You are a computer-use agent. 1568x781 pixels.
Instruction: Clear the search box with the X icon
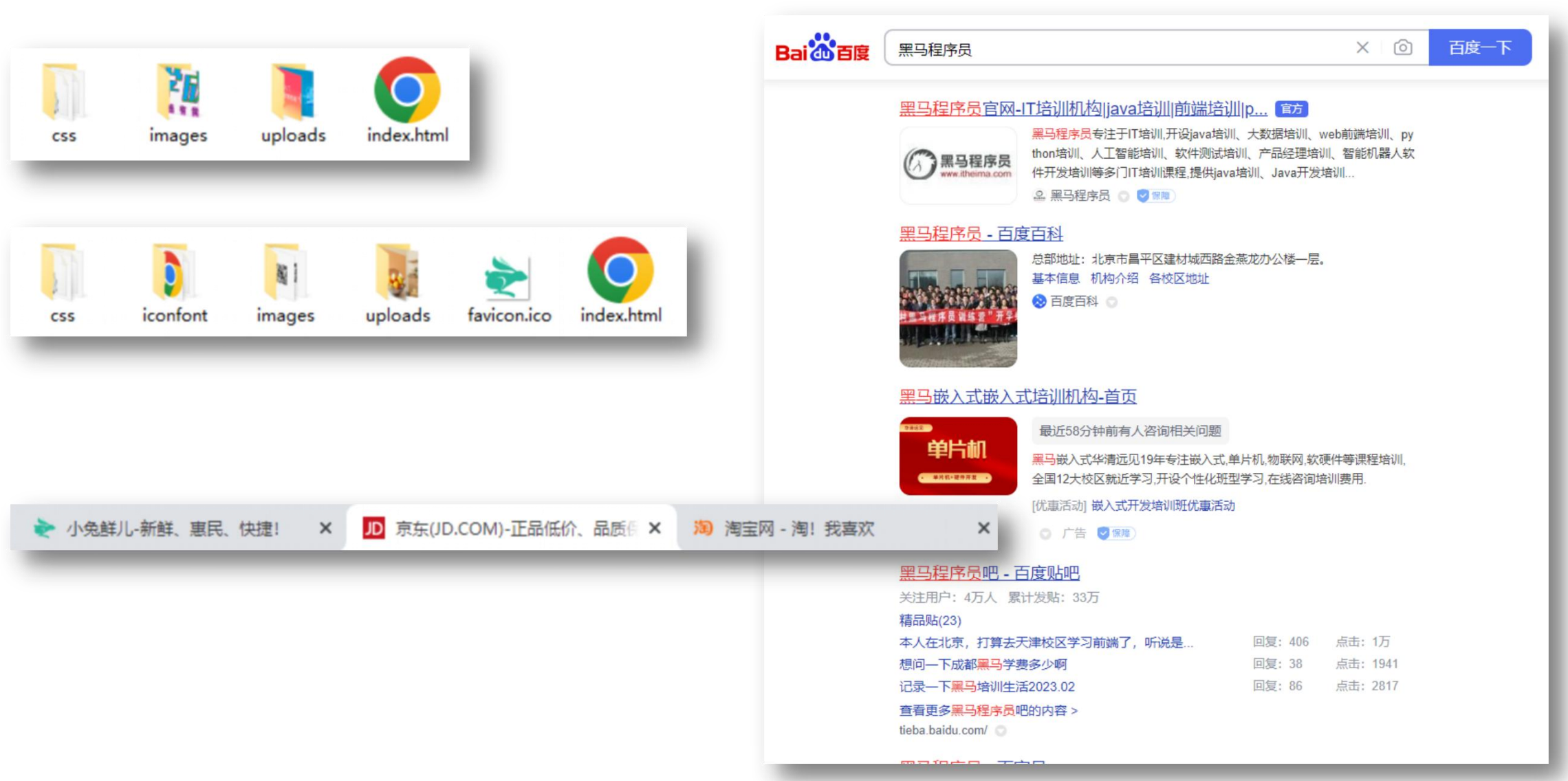point(1362,48)
